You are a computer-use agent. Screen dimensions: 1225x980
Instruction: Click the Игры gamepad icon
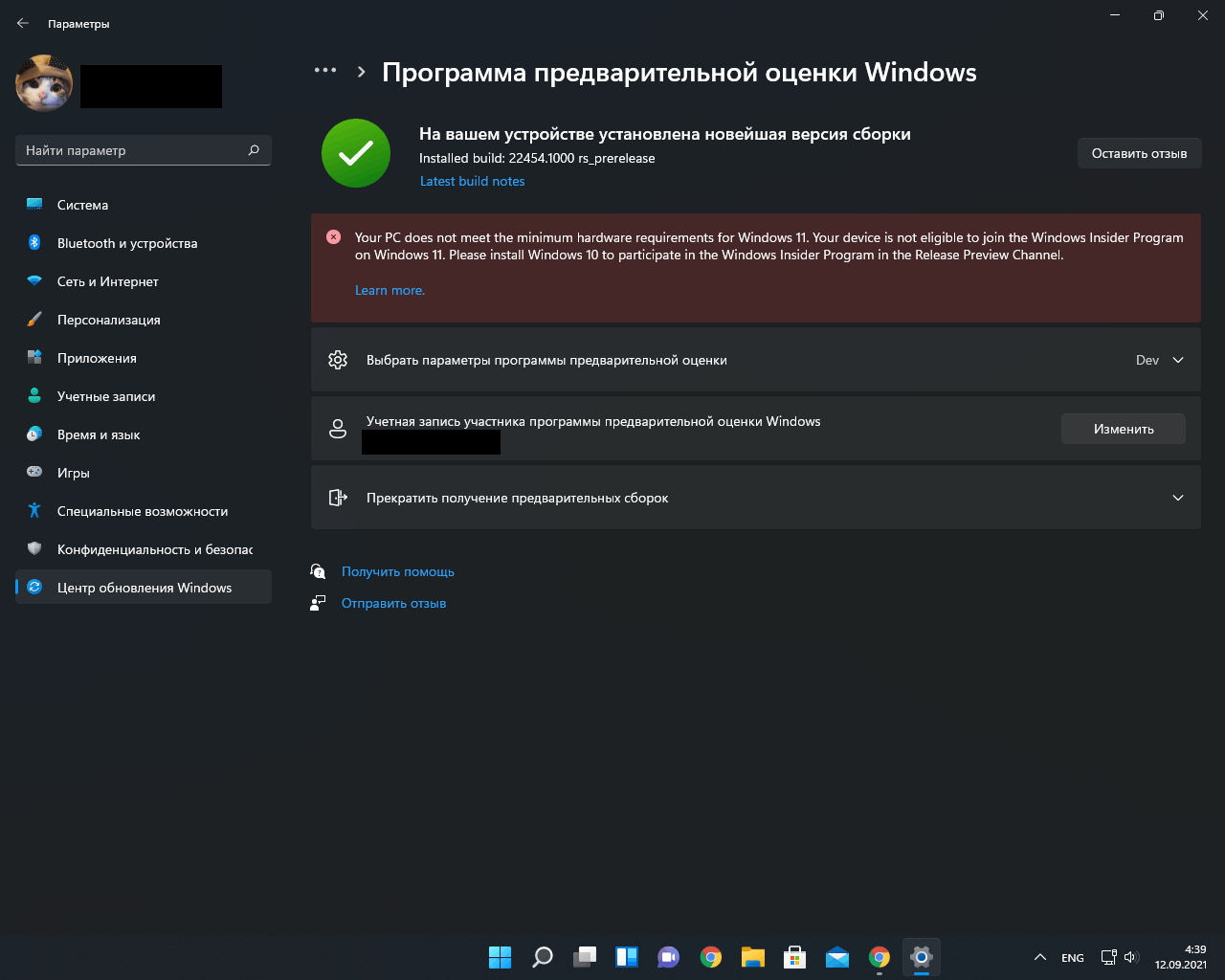pyautogui.click(x=34, y=472)
